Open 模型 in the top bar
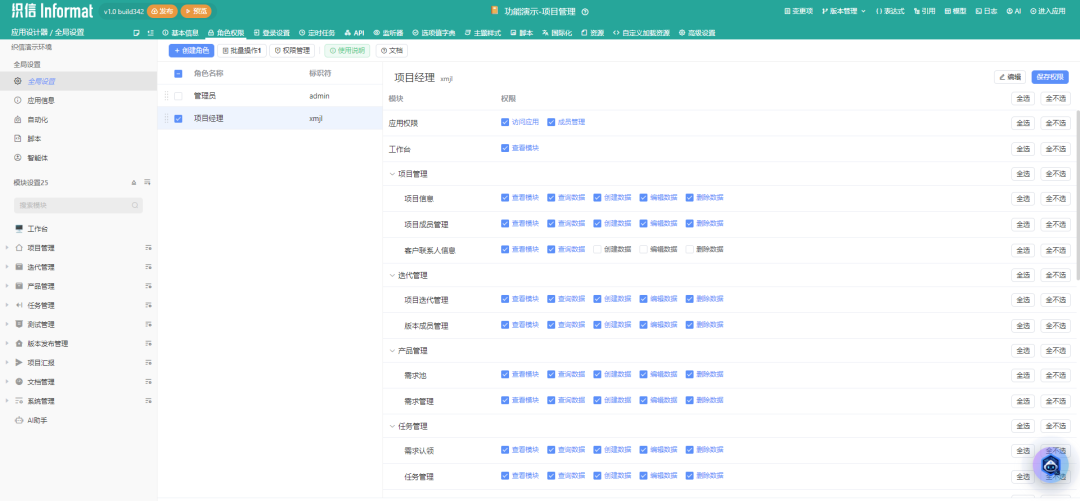1080x501 pixels. coord(955,12)
